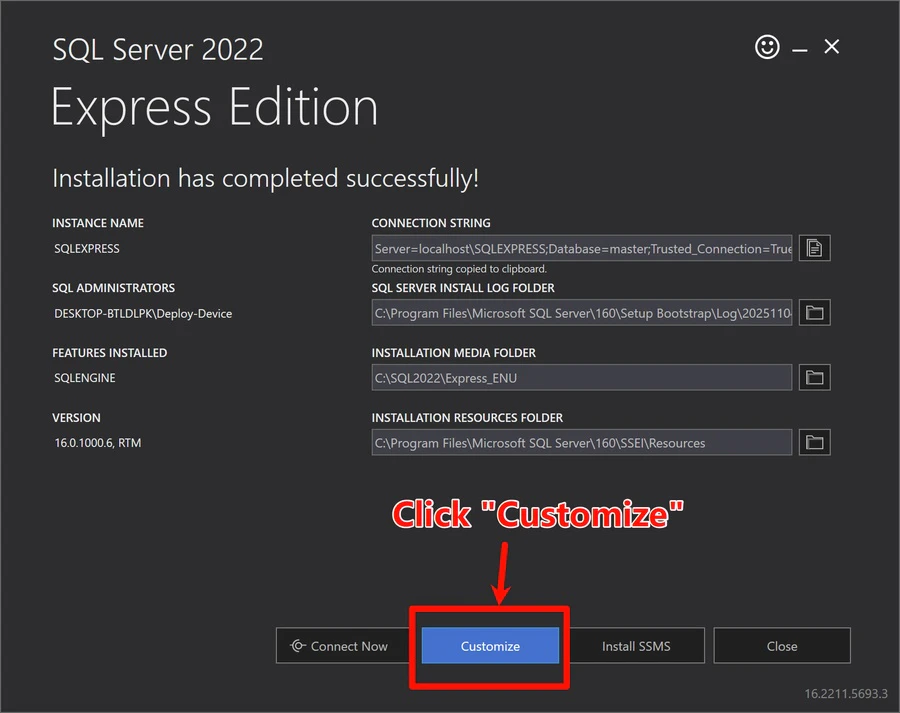Screen dimensions: 900x713
Task: Click the 'Connection string copied to clipboard' message
Action: point(459,269)
